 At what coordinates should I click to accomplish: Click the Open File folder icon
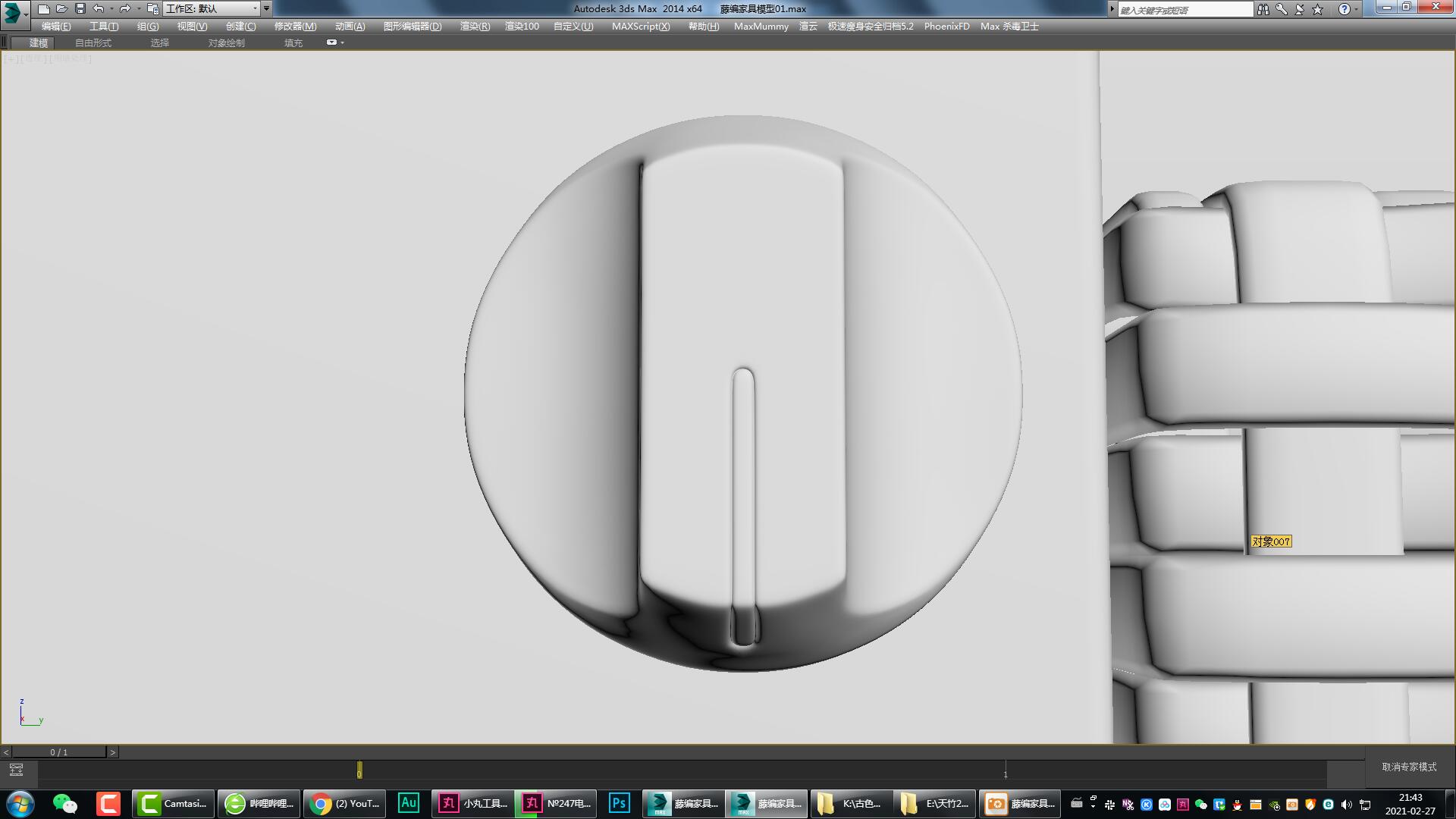61,9
